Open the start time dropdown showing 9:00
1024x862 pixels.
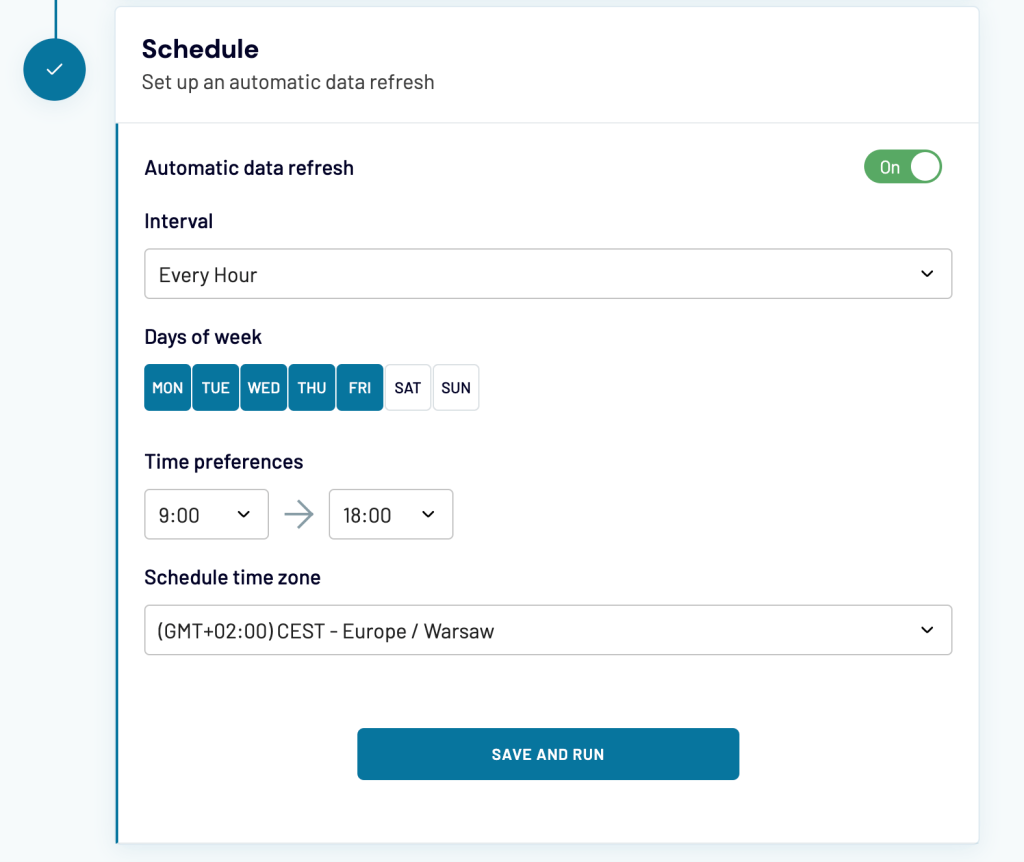pos(206,514)
